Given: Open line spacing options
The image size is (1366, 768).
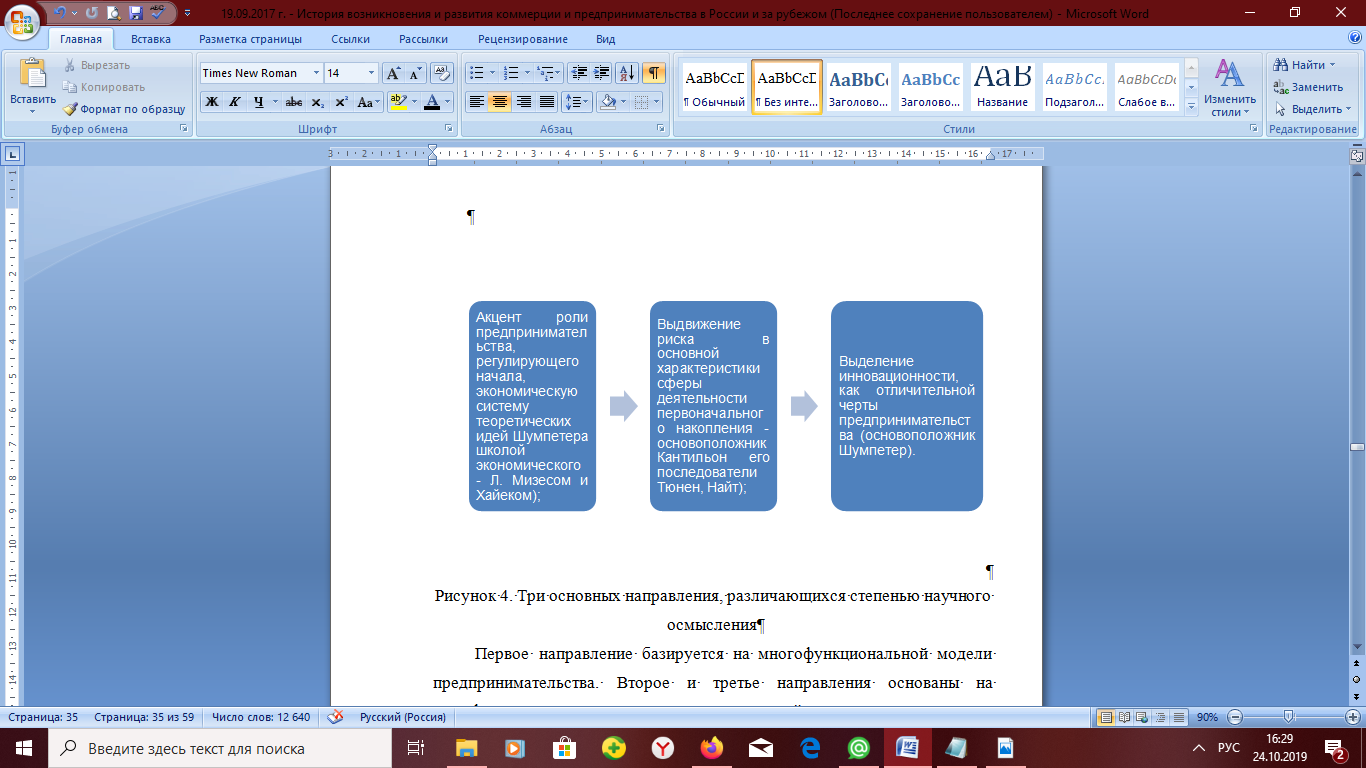Looking at the screenshot, I should 576,102.
